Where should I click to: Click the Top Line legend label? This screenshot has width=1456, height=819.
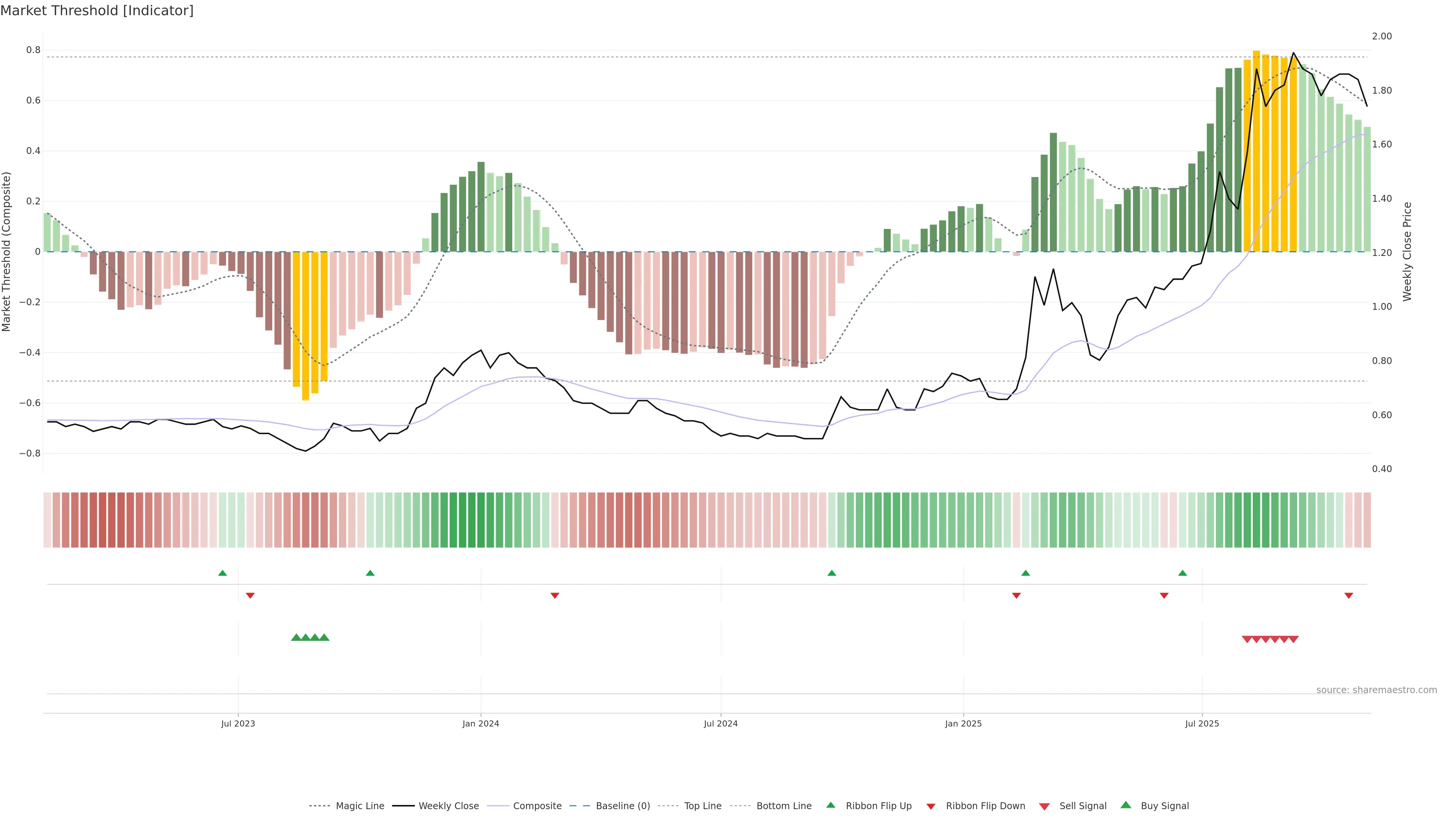[x=703, y=806]
